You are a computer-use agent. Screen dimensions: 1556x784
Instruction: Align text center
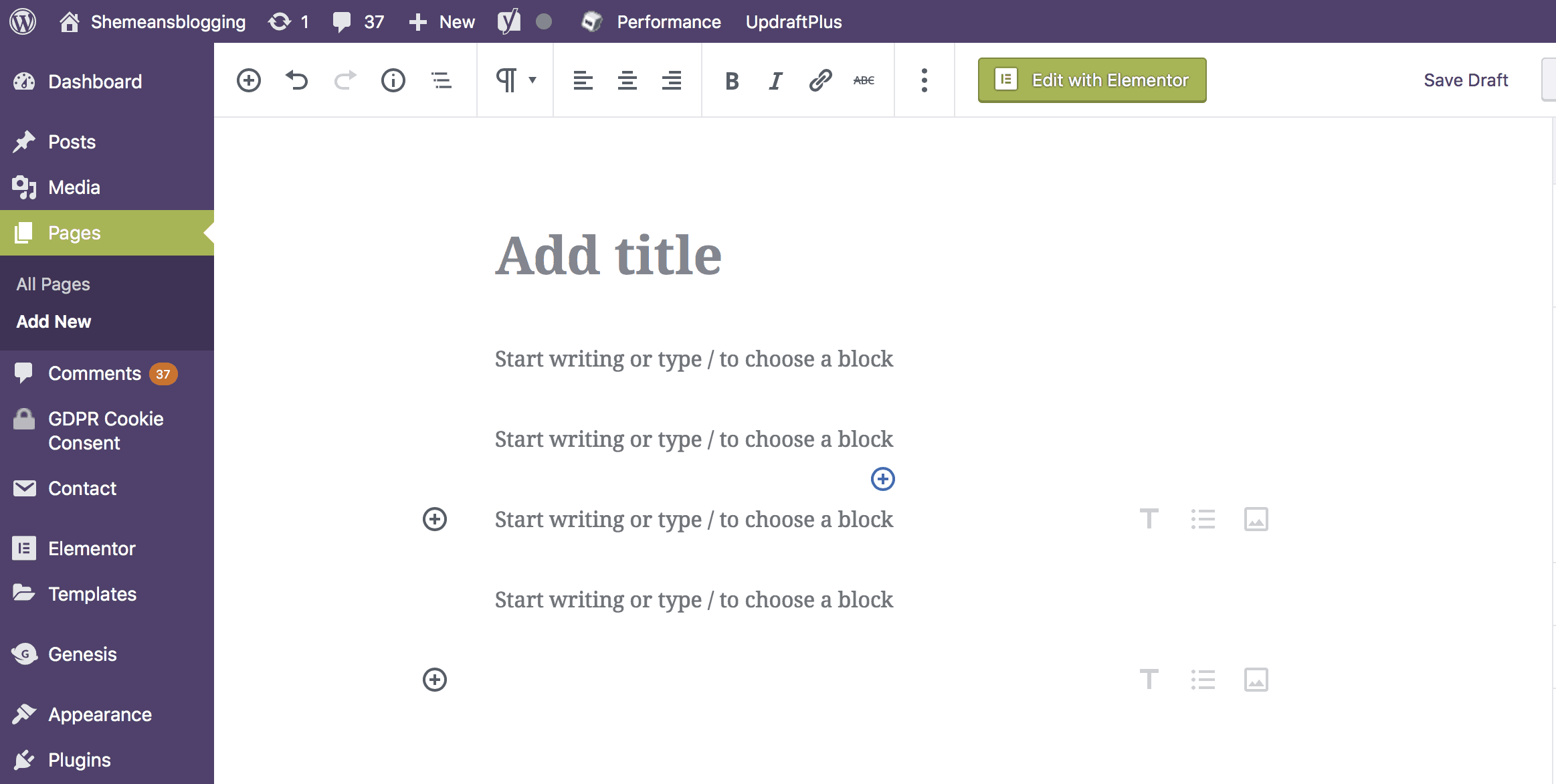(x=627, y=80)
